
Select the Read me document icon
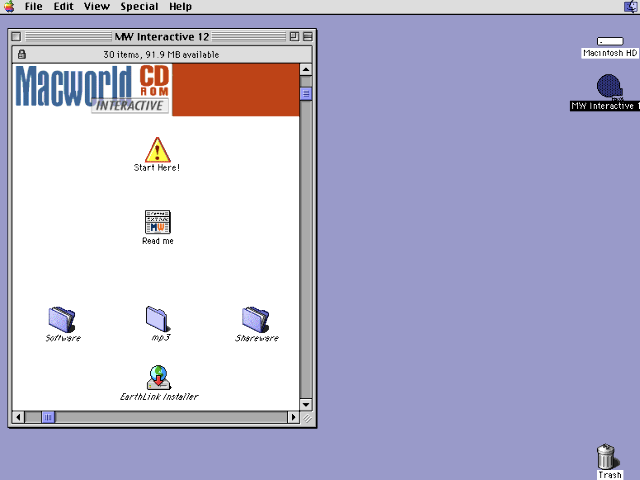pyautogui.click(x=158, y=222)
